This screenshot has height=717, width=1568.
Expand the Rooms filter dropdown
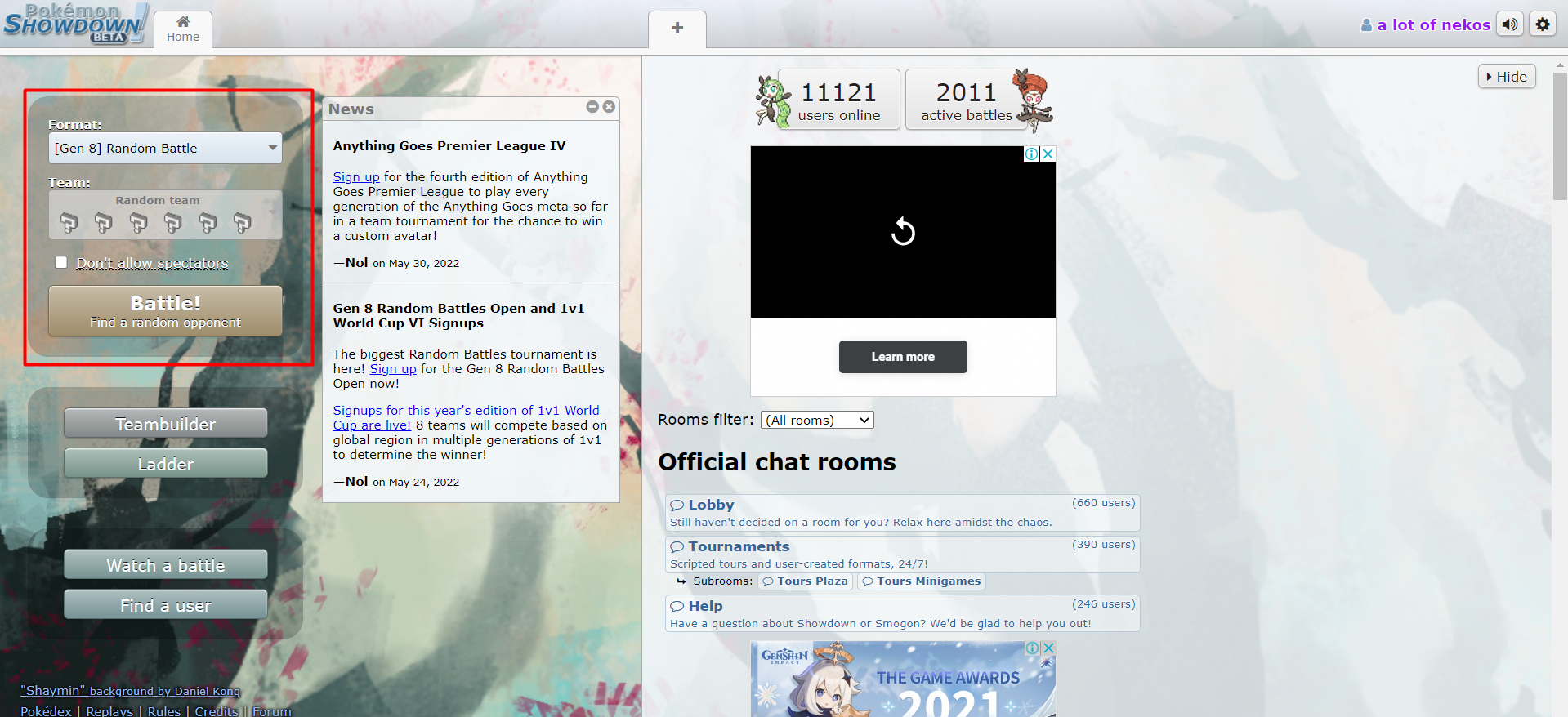(x=817, y=420)
